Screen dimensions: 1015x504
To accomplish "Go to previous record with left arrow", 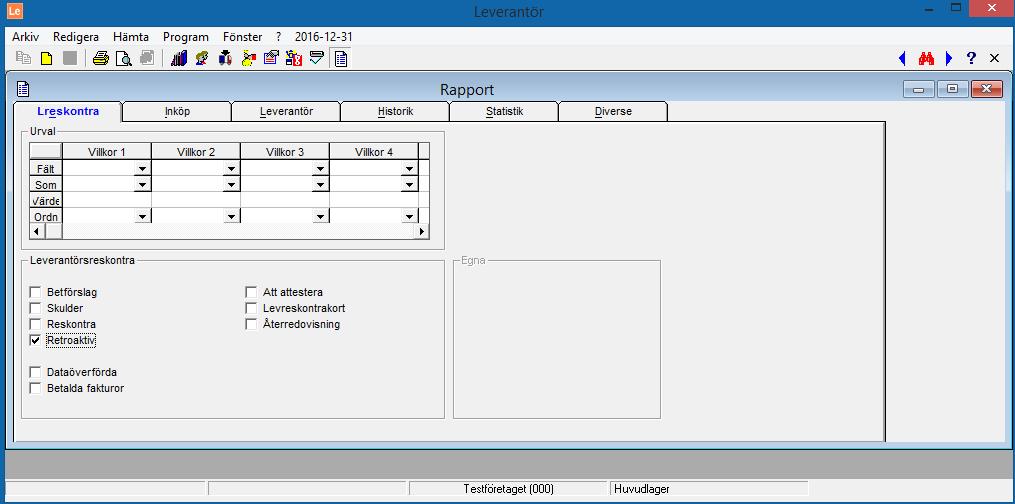I will click(x=902, y=59).
